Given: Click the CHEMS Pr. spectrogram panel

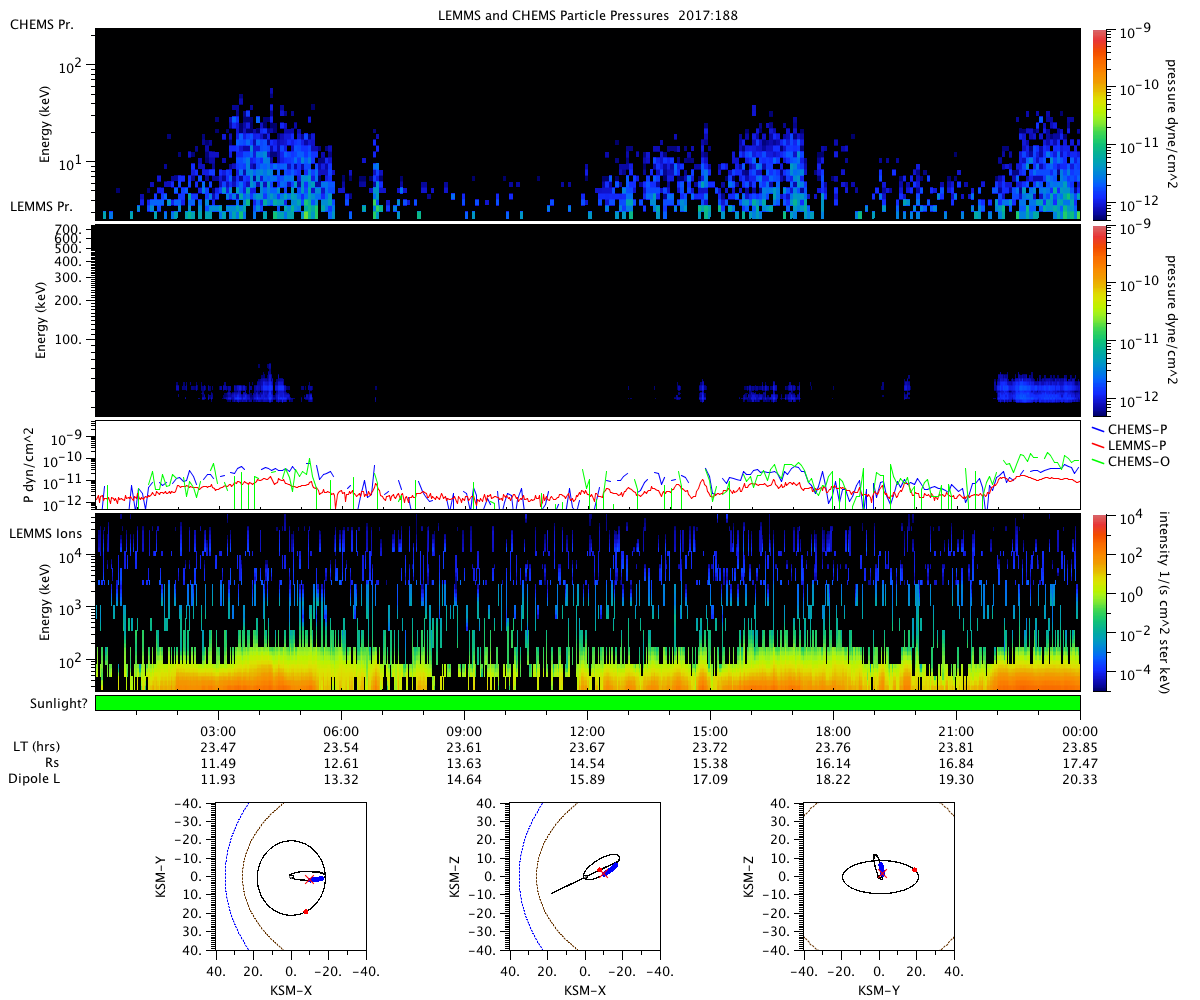Looking at the screenshot, I should coord(588,124).
